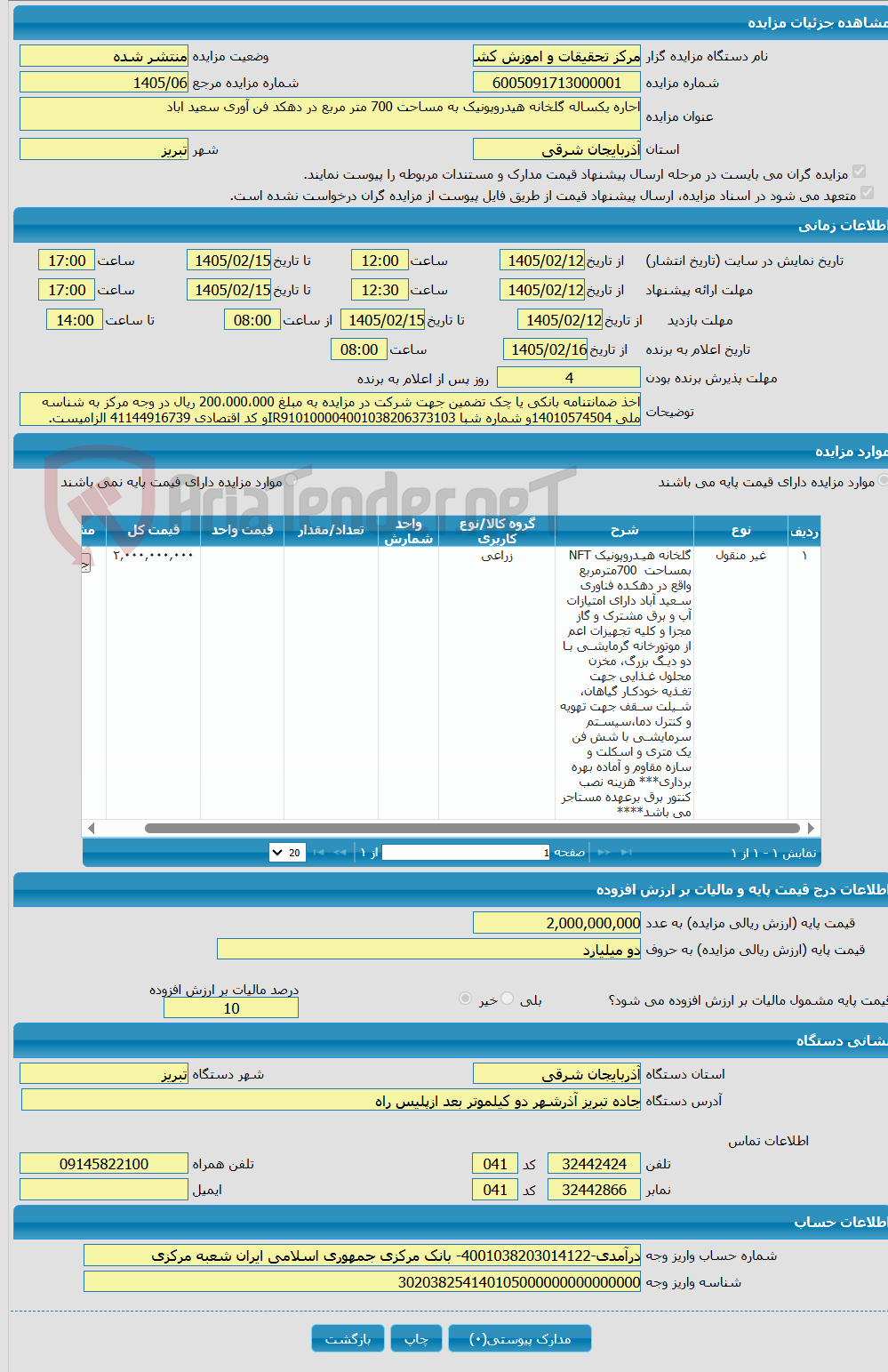Click the 'چاپ' print button
This screenshot has width=888, height=1372.
416,1338
